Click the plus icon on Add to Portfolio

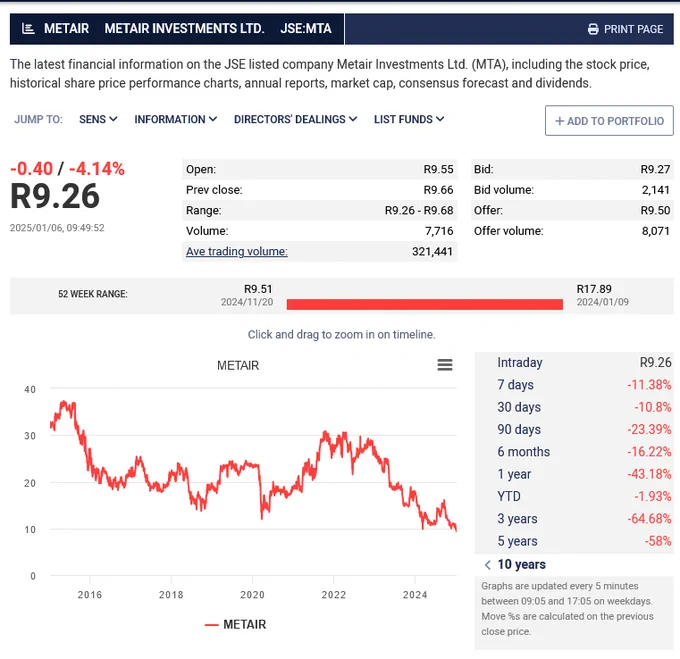click(559, 121)
